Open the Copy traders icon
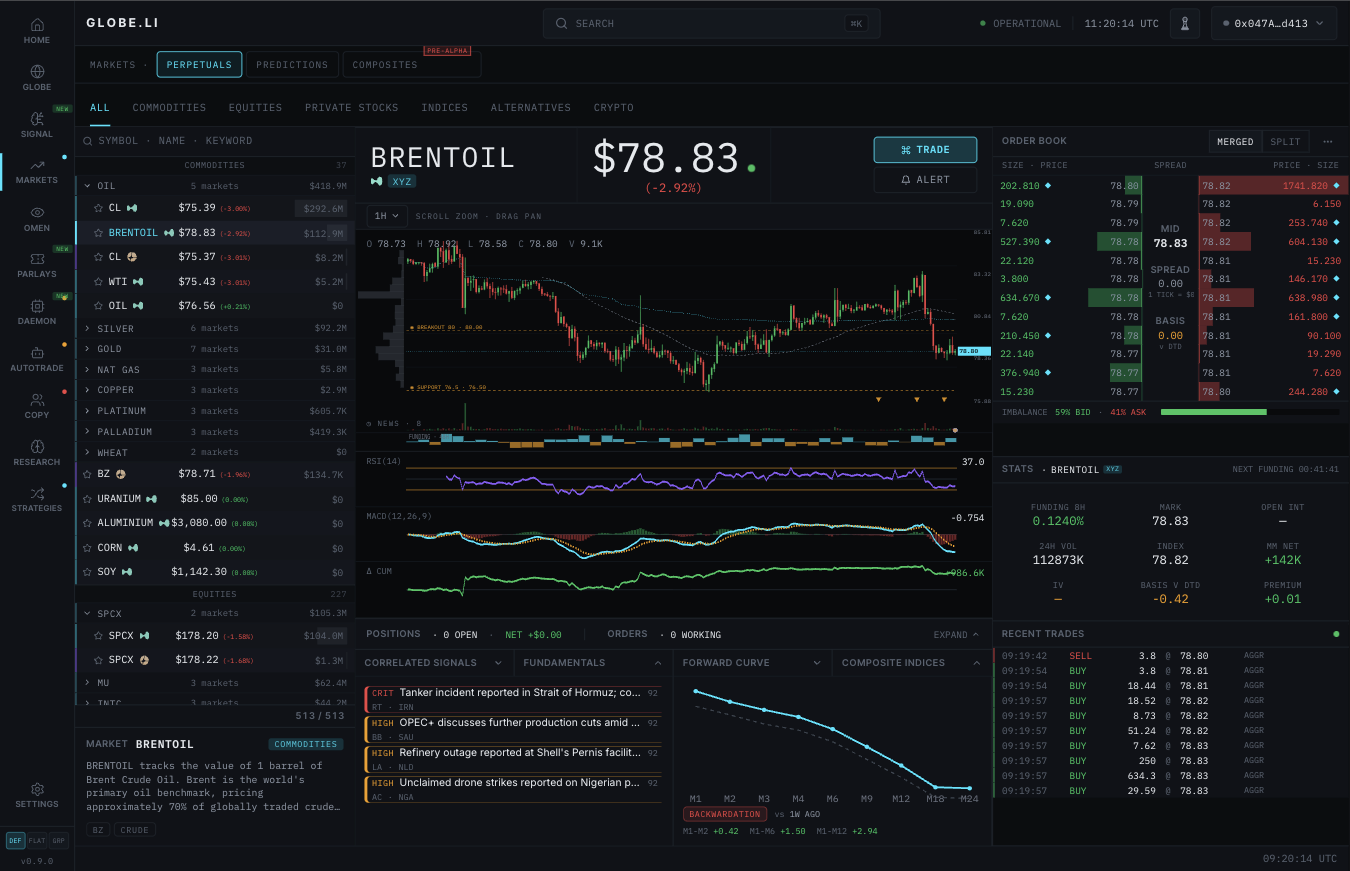1350x871 pixels. pos(37,406)
